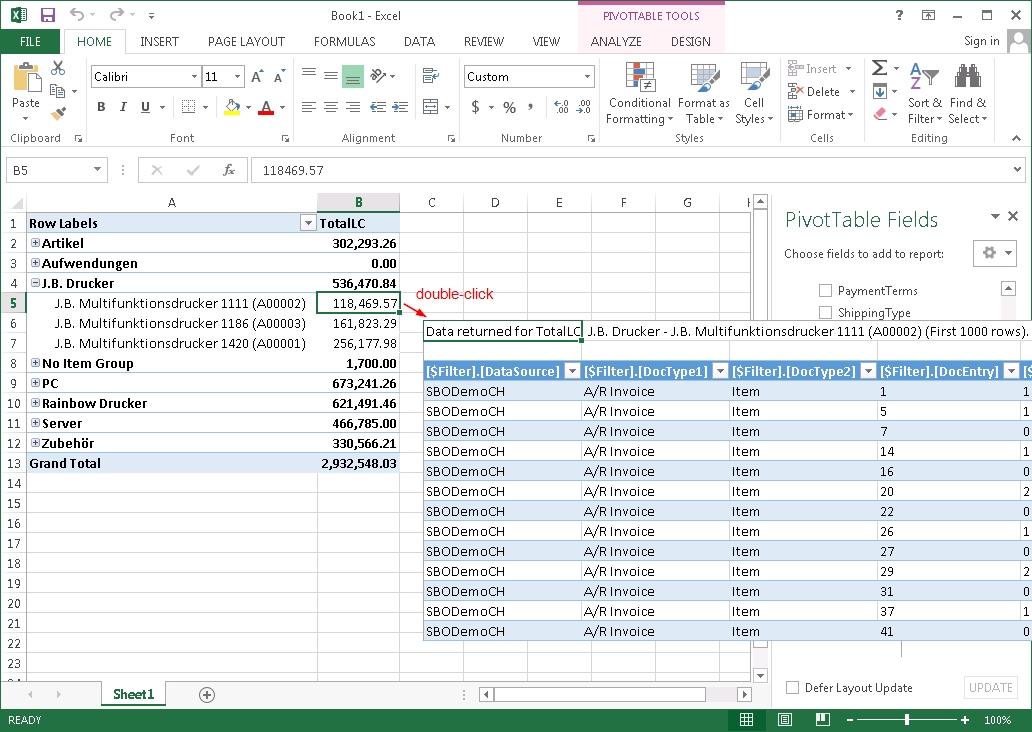Check the PaymentTerms field checkbox

[825, 290]
